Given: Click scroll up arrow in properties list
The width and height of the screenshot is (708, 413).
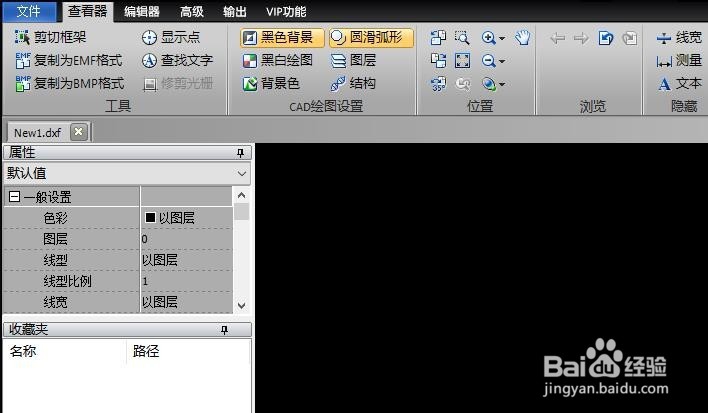Looking at the screenshot, I should point(242,195).
